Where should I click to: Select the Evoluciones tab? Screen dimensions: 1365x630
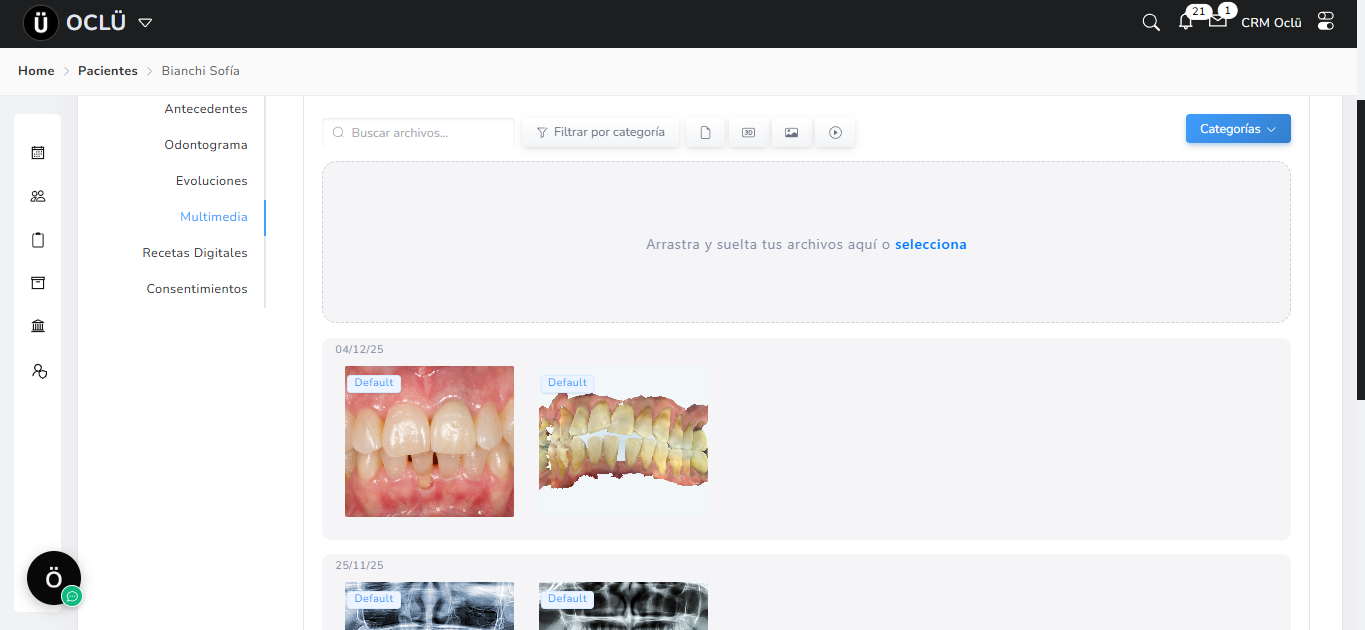pyautogui.click(x=212, y=181)
